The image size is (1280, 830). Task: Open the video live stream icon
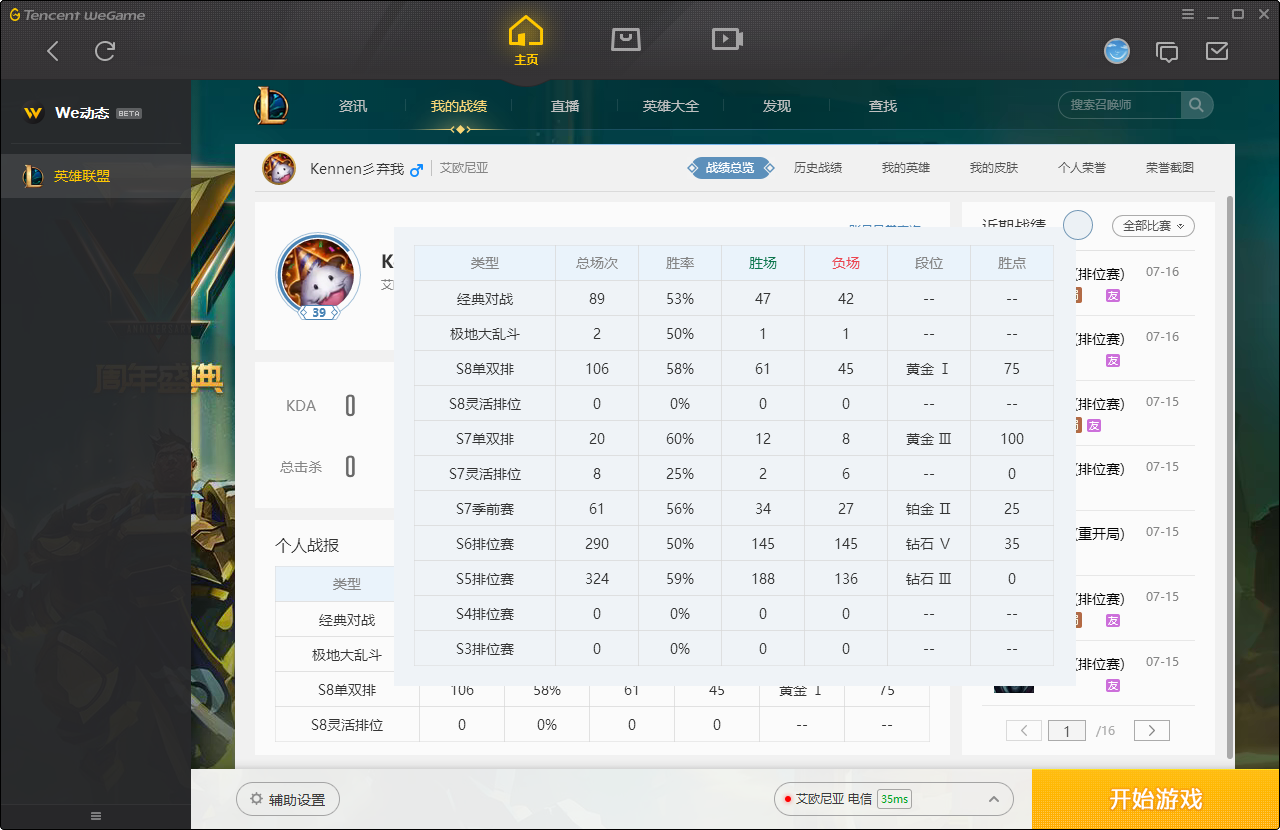[x=727, y=39]
